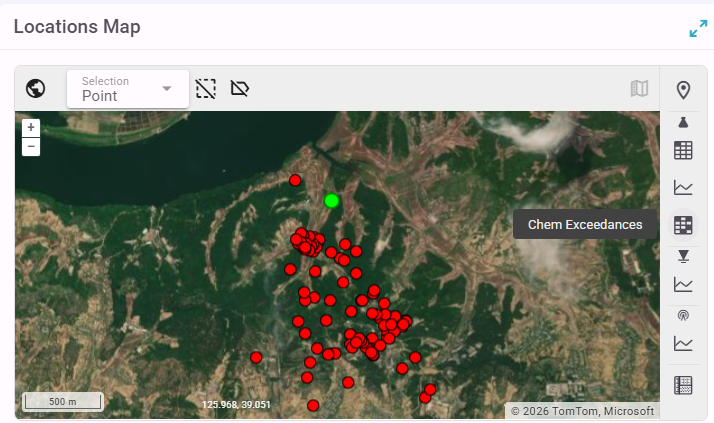Open the bottom sidebar report grid icon

[683, 385]
